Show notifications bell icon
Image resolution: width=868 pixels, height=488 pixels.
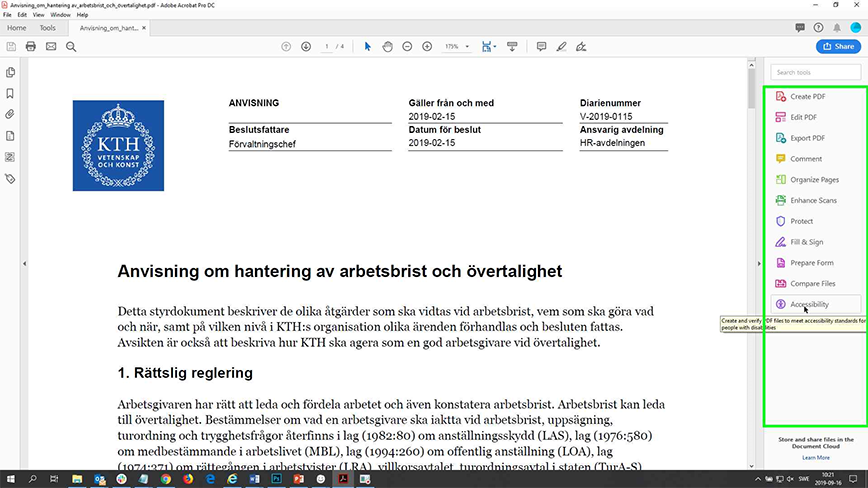tap(837, 28)
